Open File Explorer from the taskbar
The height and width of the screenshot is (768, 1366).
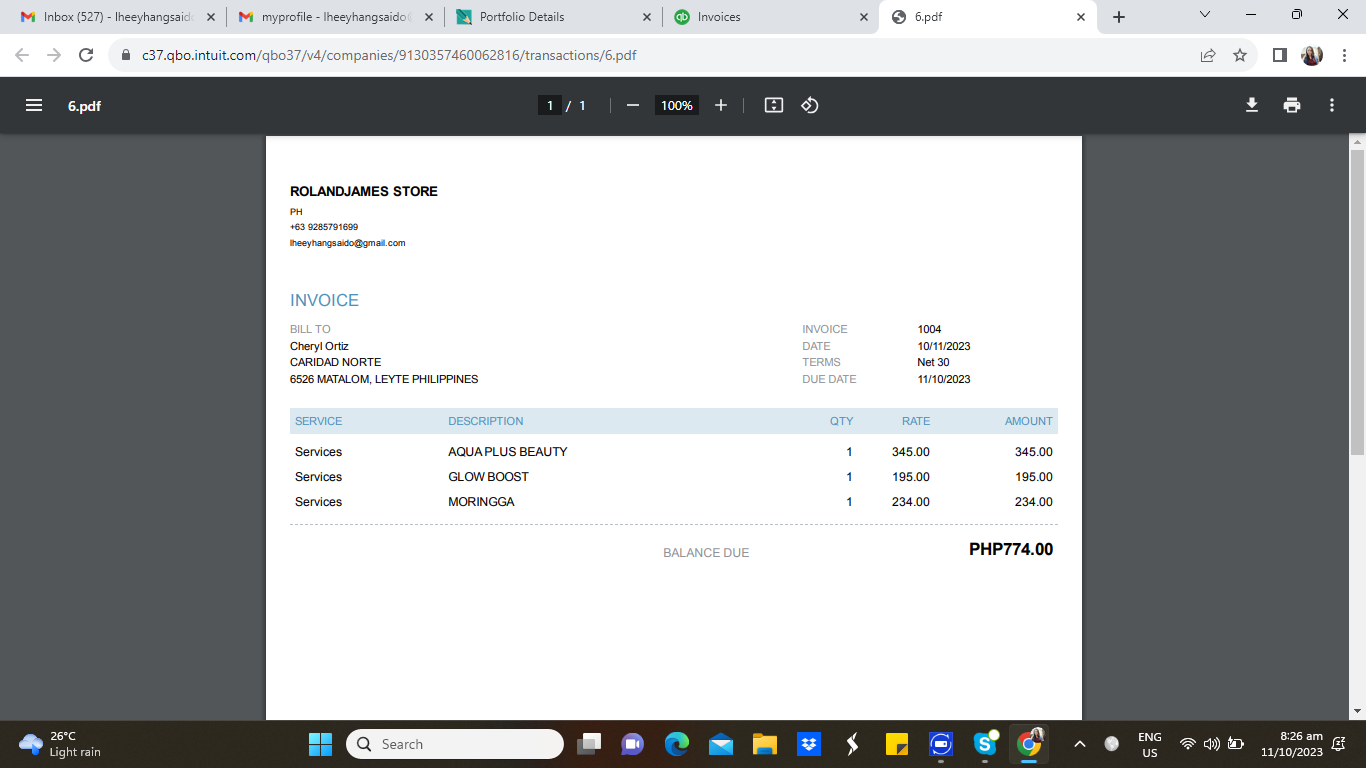[765, 744]
